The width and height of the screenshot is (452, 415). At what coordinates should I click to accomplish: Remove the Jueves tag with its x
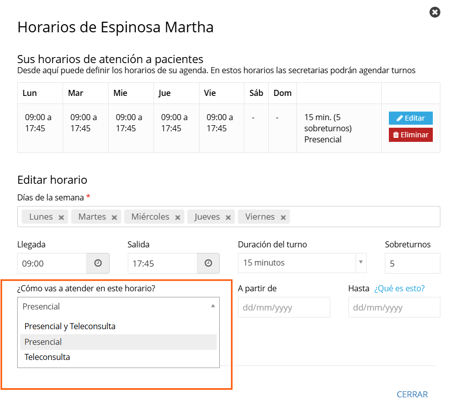click(x=228, y=217)
